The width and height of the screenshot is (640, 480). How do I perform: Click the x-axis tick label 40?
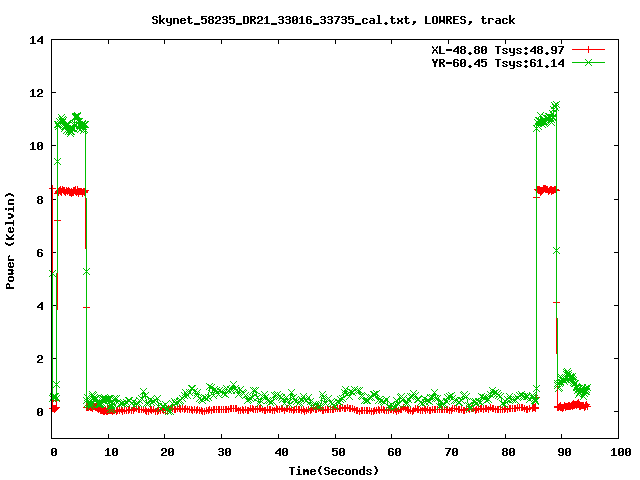[281, 452]
